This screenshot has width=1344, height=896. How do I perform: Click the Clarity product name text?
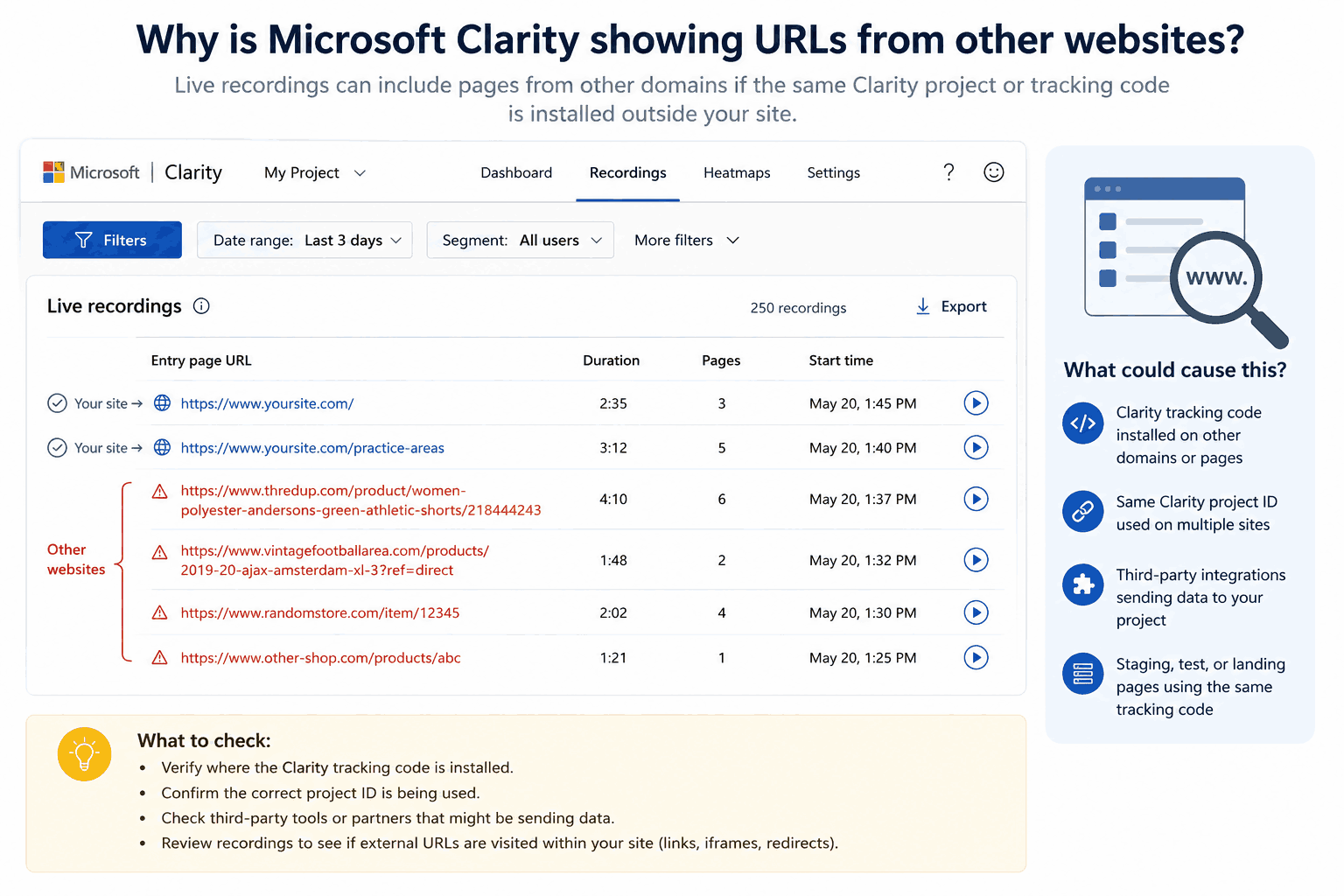click(193, 172)
